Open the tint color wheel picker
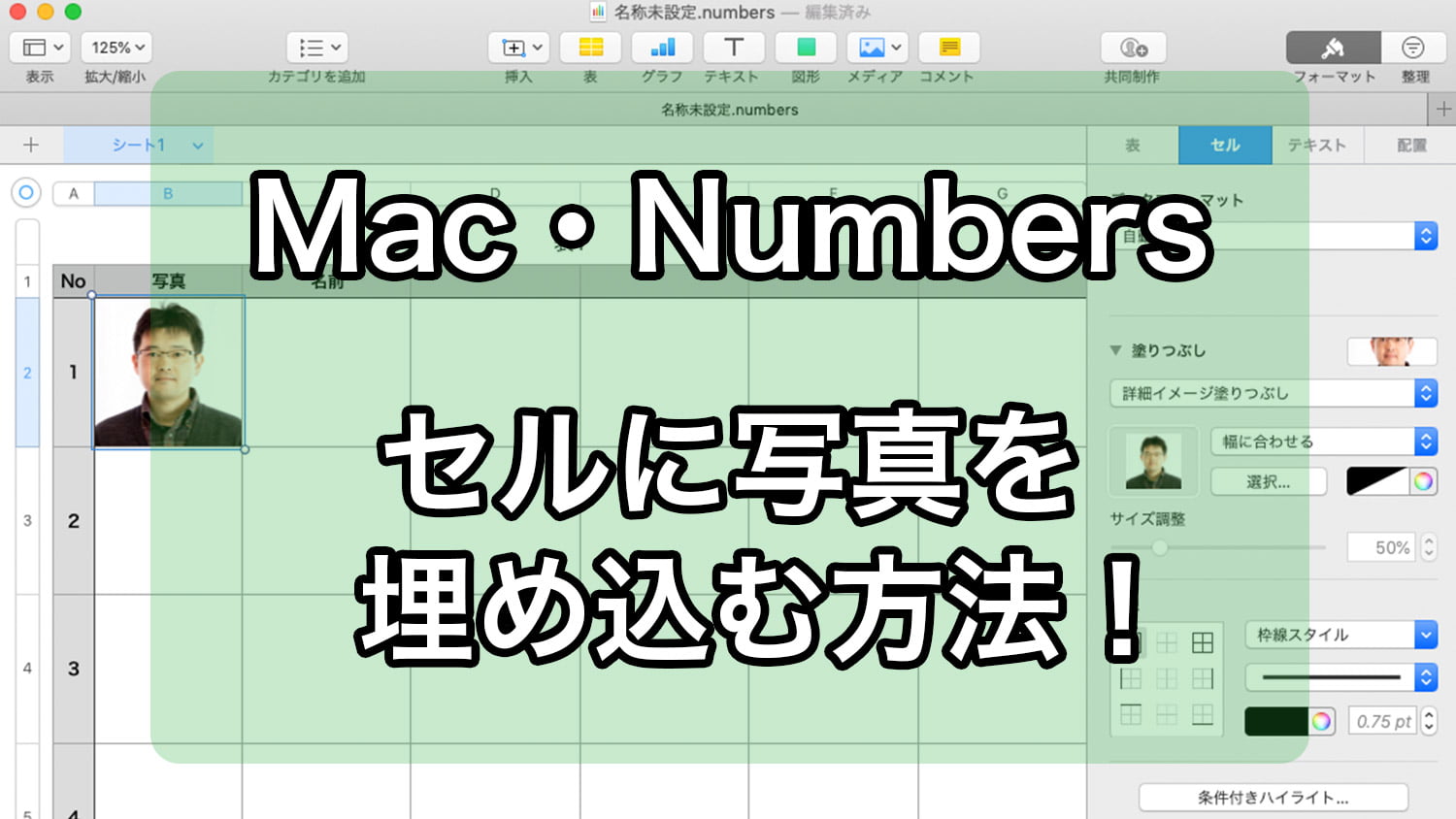This screenshot has height=819, width=1456. 1423,481
